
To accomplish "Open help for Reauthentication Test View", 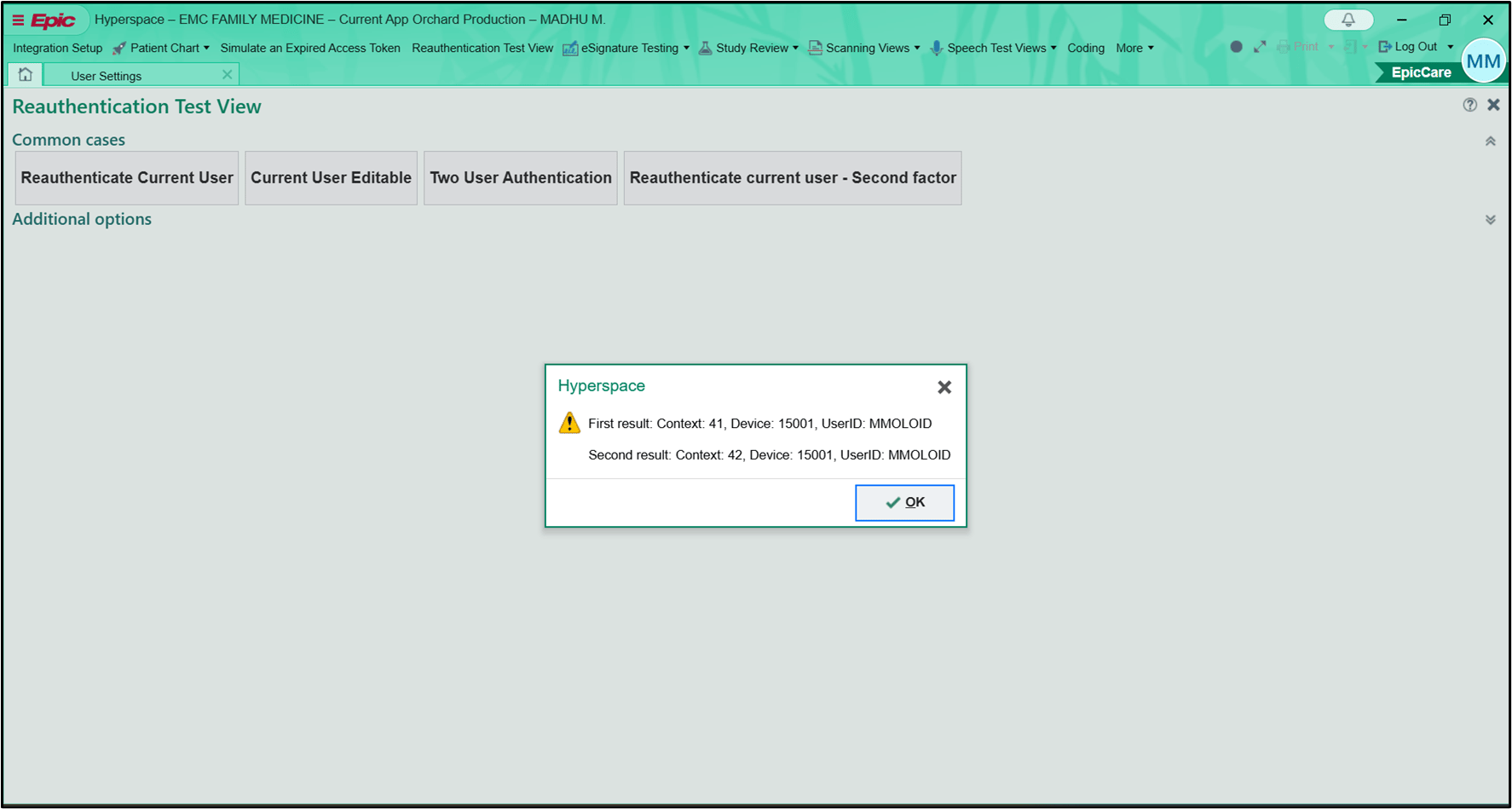I will [x=1470, y=105].
